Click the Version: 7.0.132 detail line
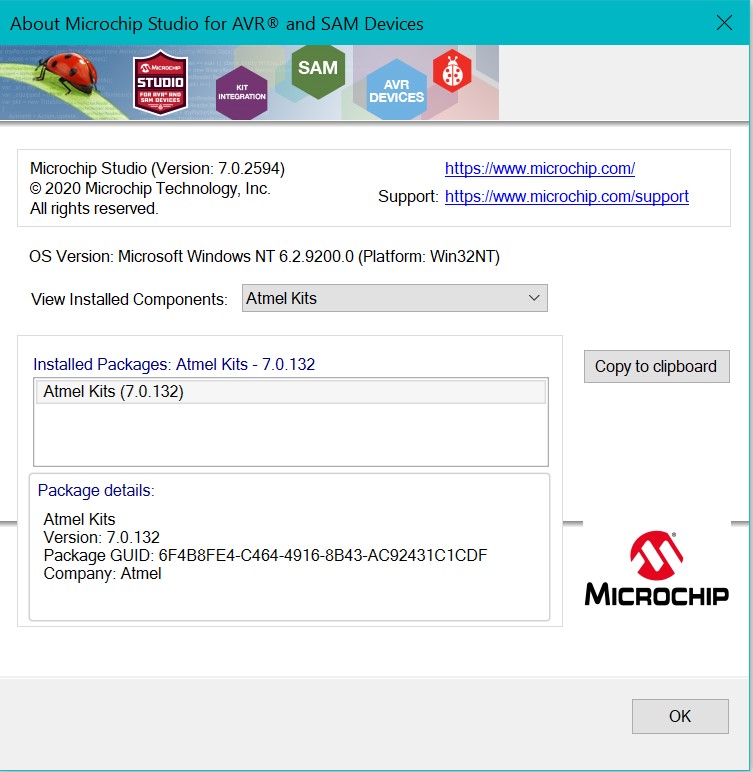Viewport: 753px width, 772px height. point(101,537)
